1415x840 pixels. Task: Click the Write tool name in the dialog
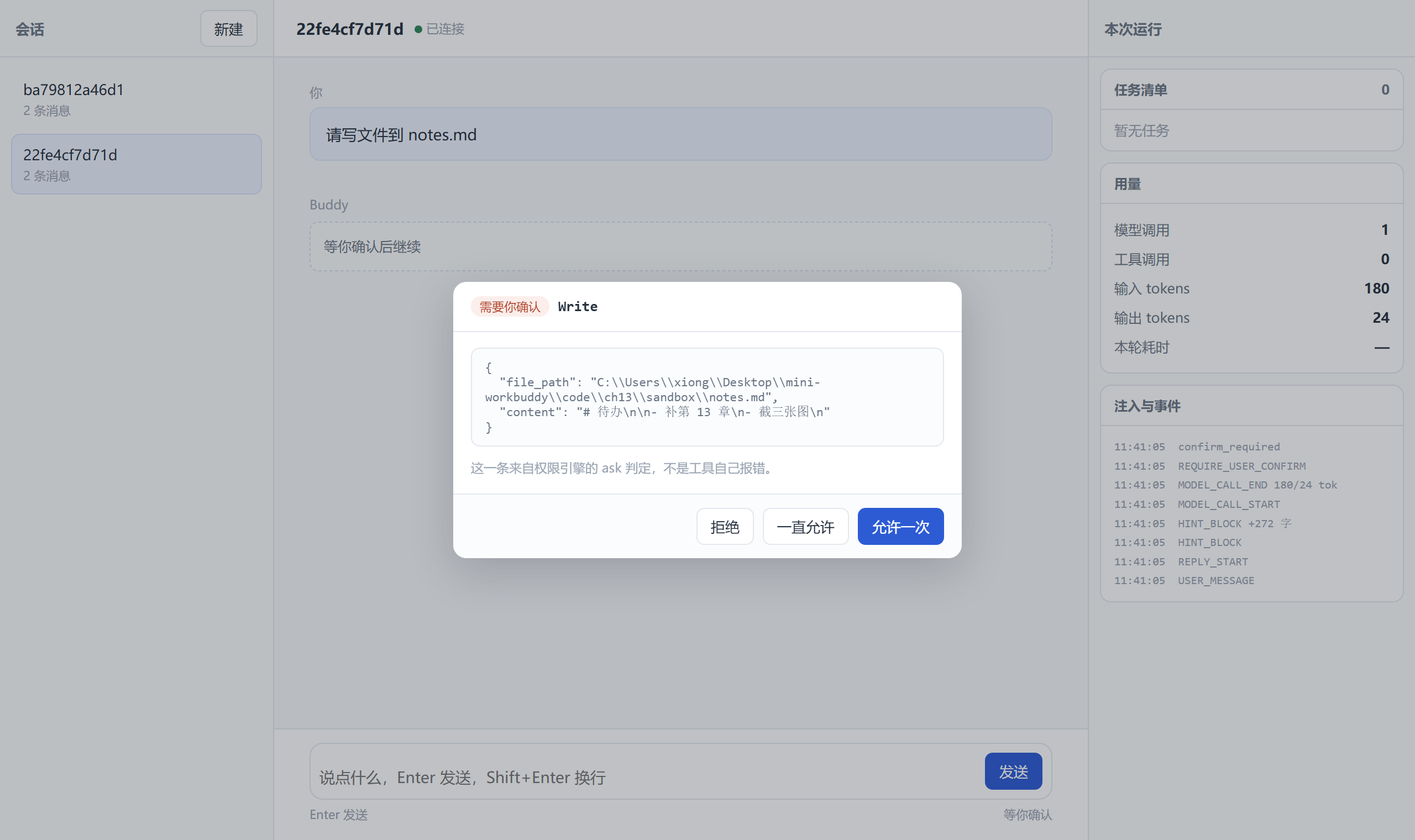coord(577,307)
